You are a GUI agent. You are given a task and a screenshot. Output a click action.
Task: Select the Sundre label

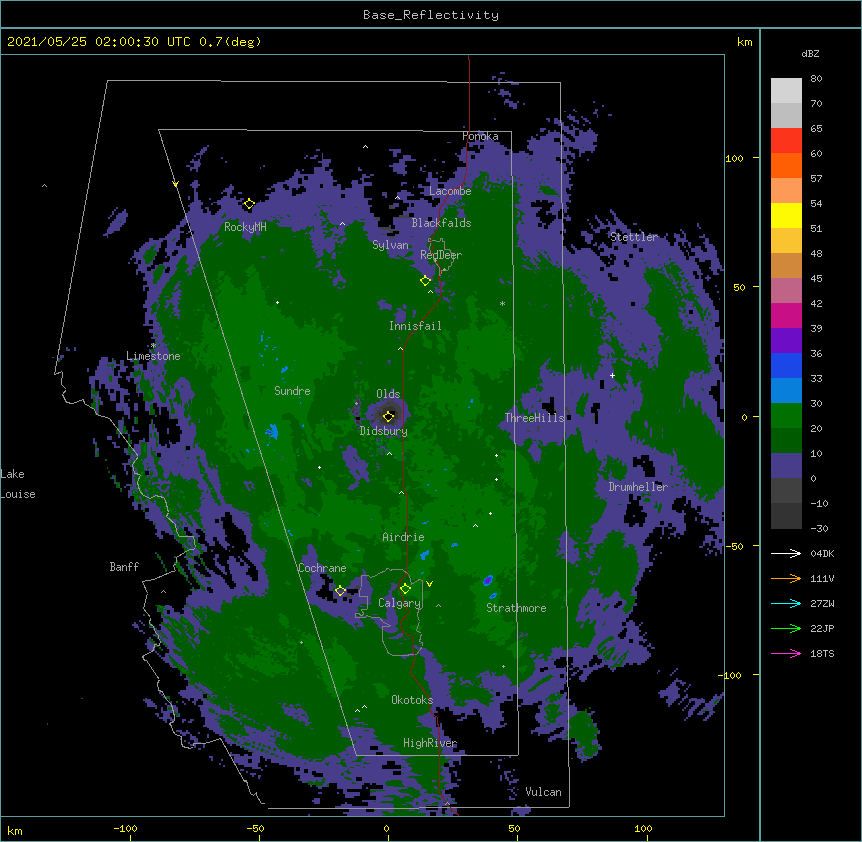pyautogui.click(x=292, y=391)
